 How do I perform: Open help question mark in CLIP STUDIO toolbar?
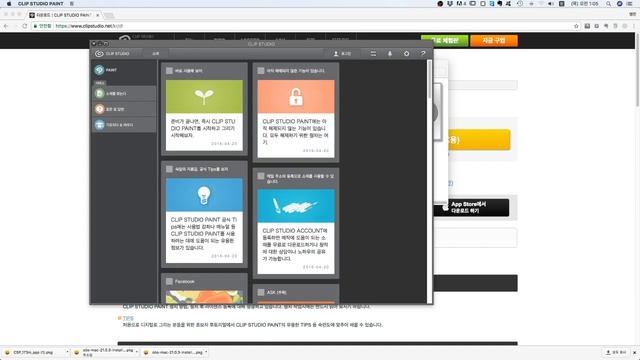(423, 53)
